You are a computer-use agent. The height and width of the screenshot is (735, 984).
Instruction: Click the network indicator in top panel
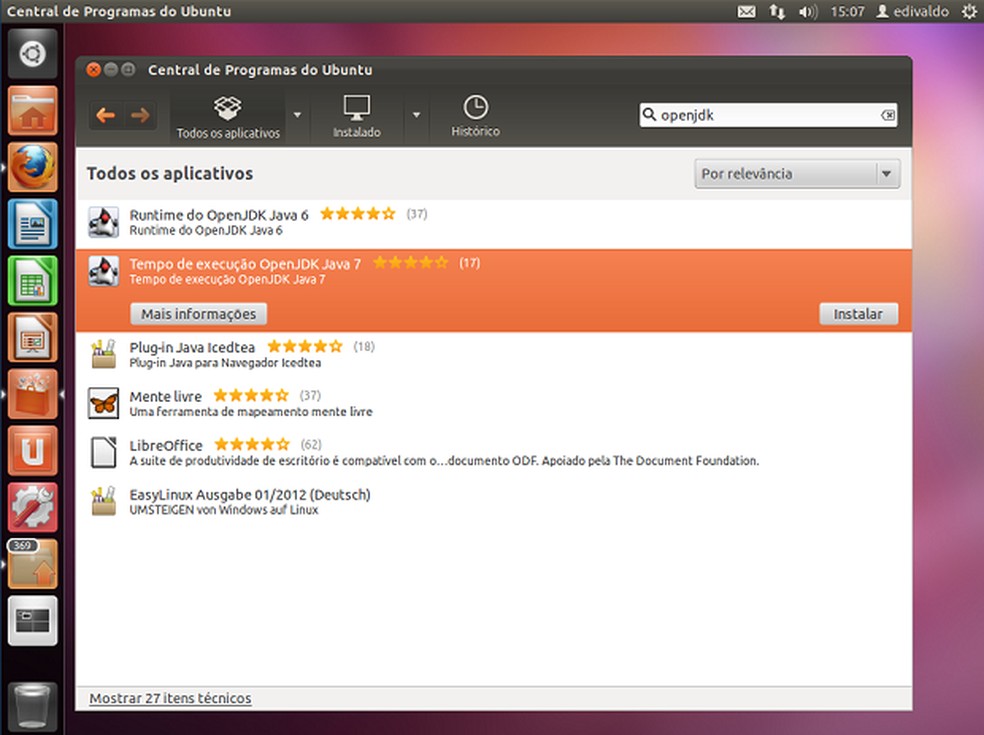click(777, 11)
